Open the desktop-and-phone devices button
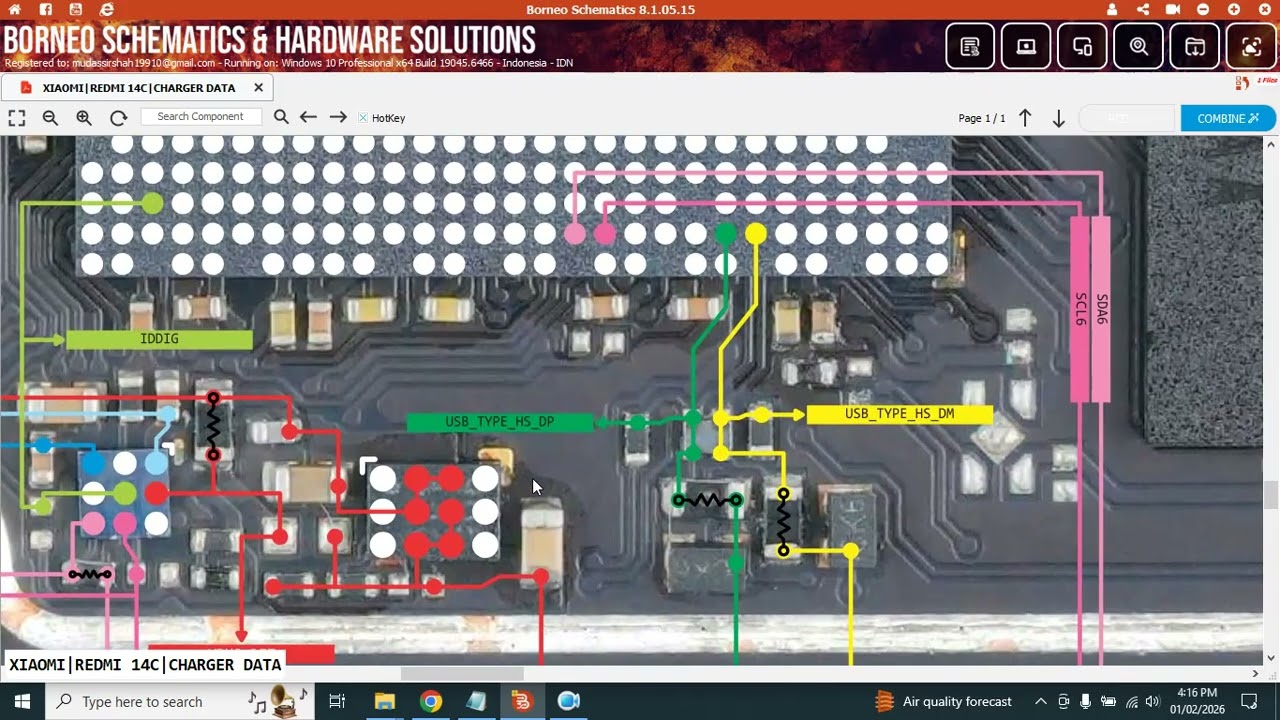Image resolution: width=1280 pixels, height=720 pixels. 1082,46
